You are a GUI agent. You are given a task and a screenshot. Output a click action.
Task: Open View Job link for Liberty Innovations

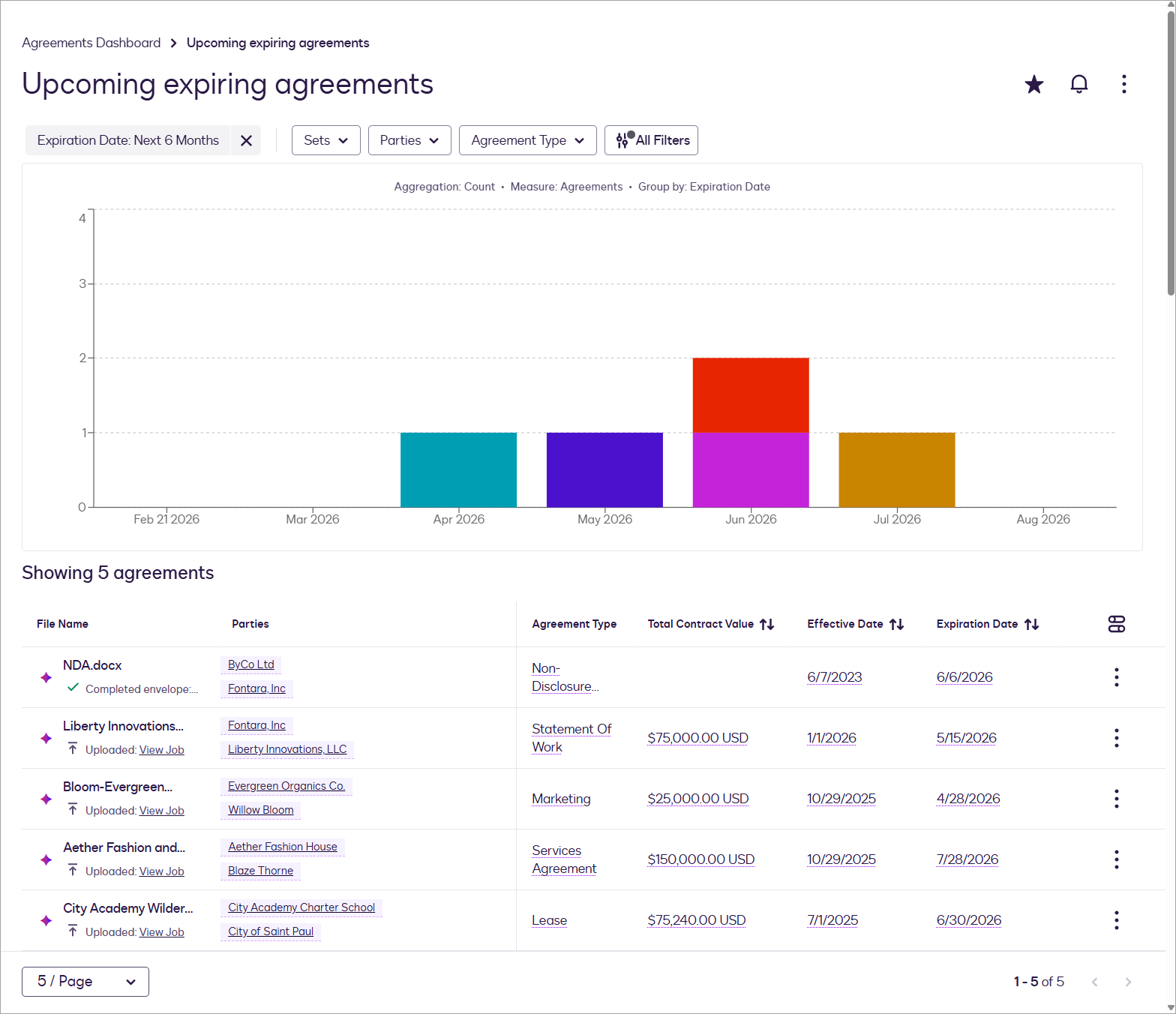pyautogui.click(x=162, y=750)
